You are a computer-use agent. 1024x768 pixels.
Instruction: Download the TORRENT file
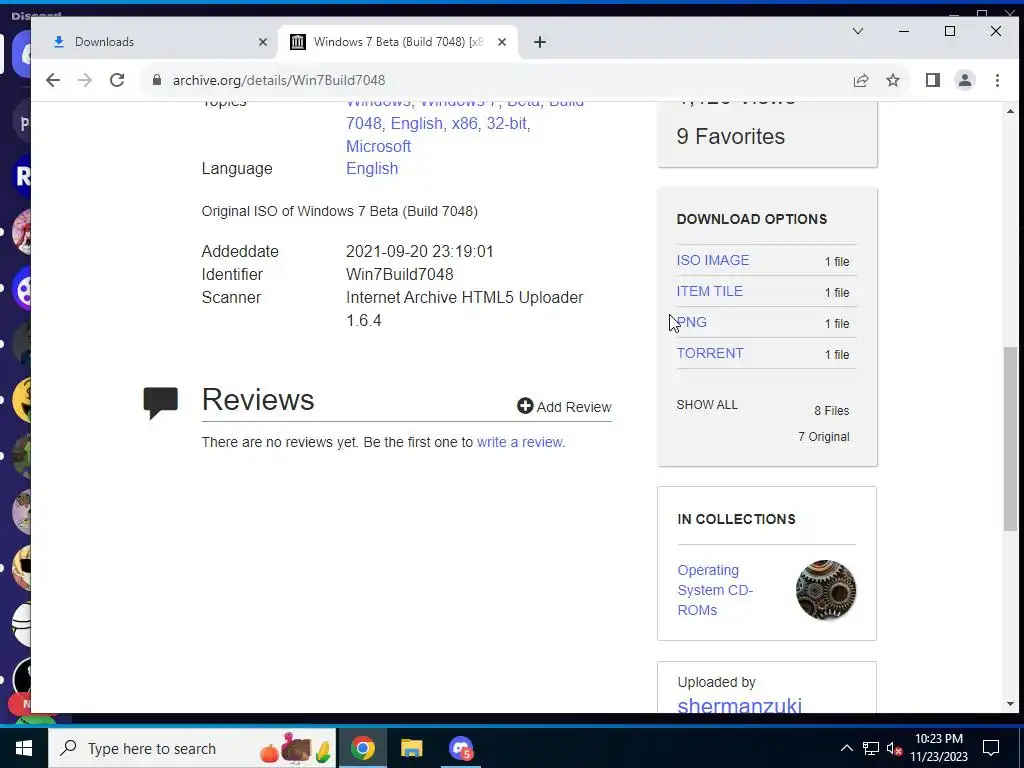(710, 353)
